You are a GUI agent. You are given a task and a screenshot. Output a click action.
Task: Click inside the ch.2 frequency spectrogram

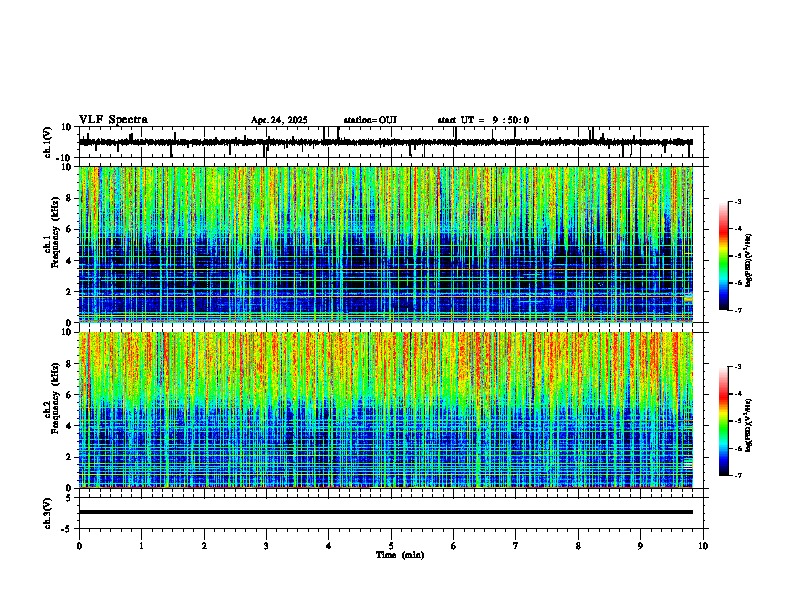pos(386,410)
